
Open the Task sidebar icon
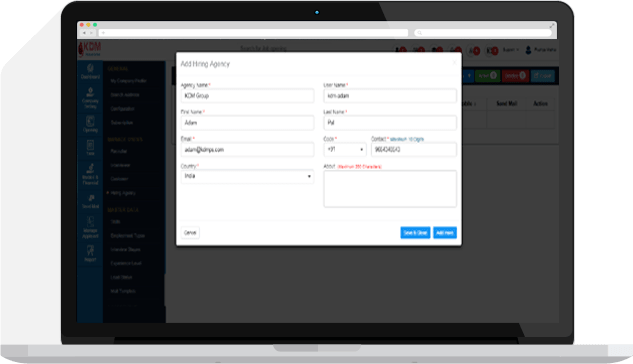point(90,147)
